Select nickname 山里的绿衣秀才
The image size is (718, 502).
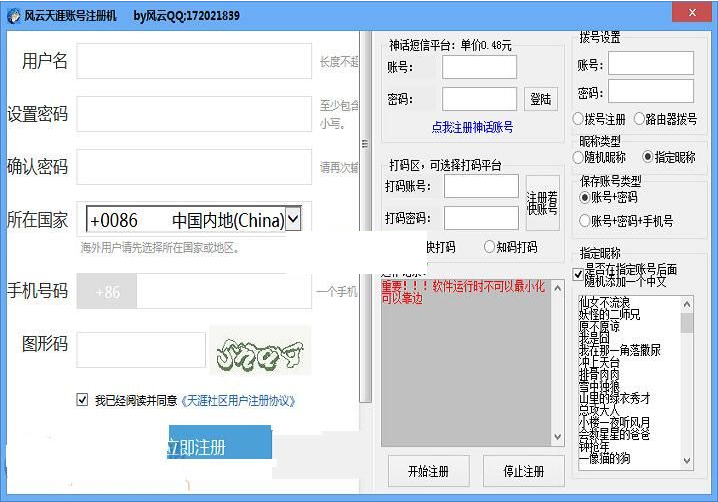614,398
